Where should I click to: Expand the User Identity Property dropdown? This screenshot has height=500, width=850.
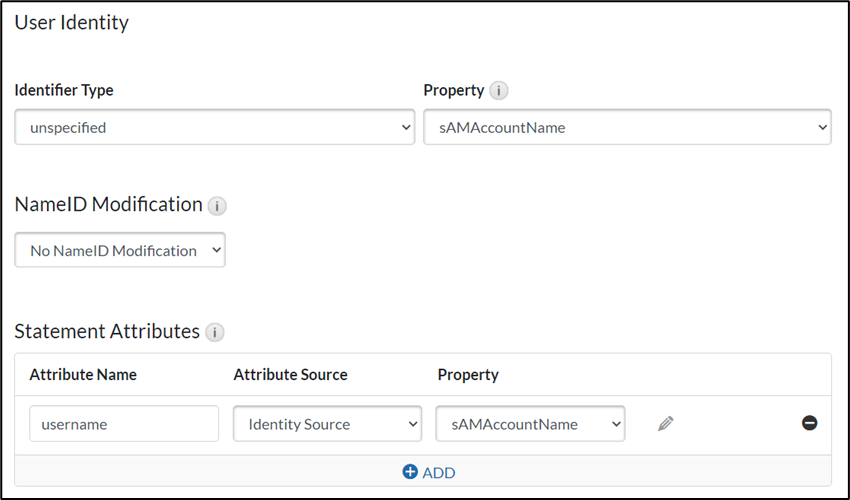point(627,128)
